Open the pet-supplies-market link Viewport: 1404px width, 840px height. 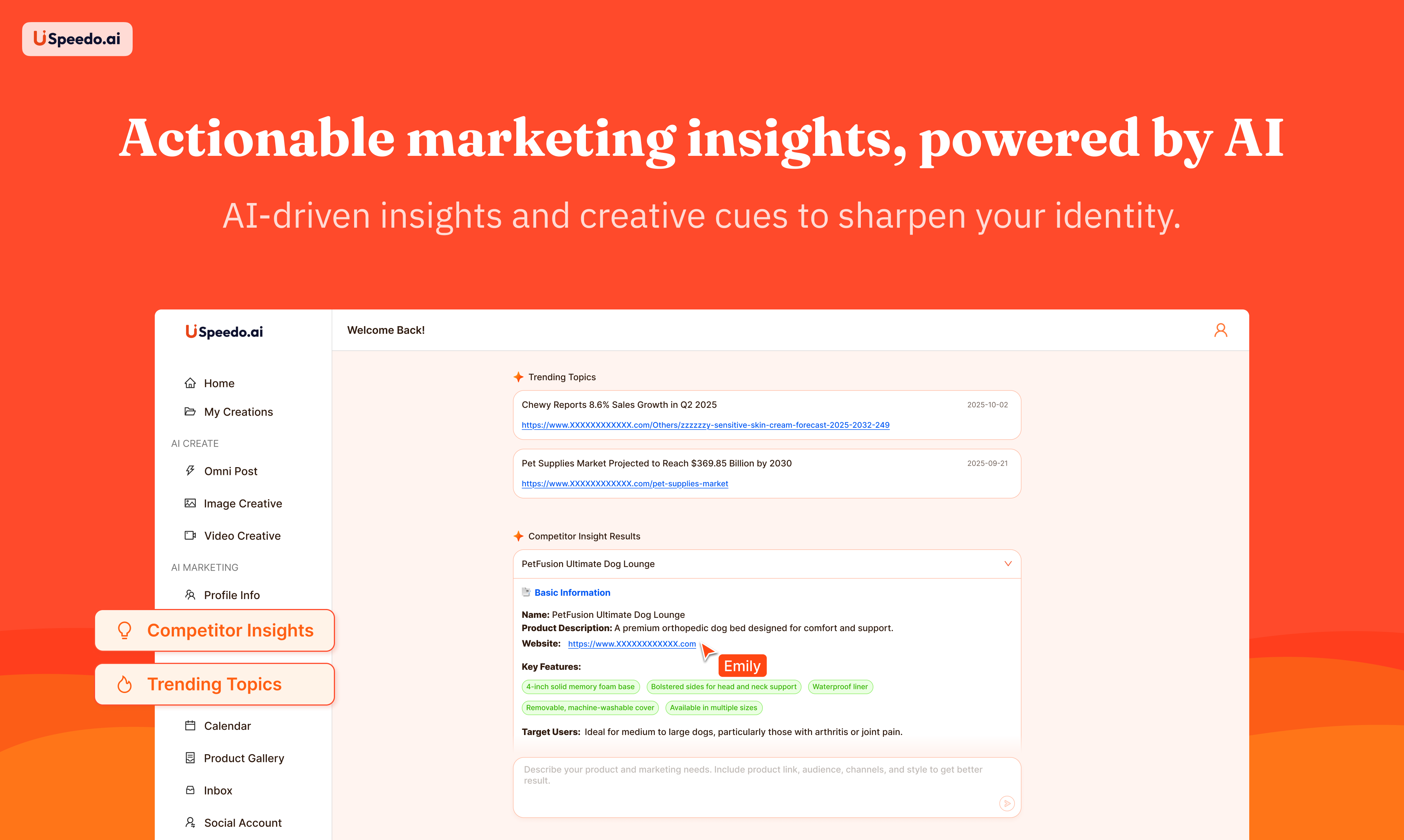point(625,483)
